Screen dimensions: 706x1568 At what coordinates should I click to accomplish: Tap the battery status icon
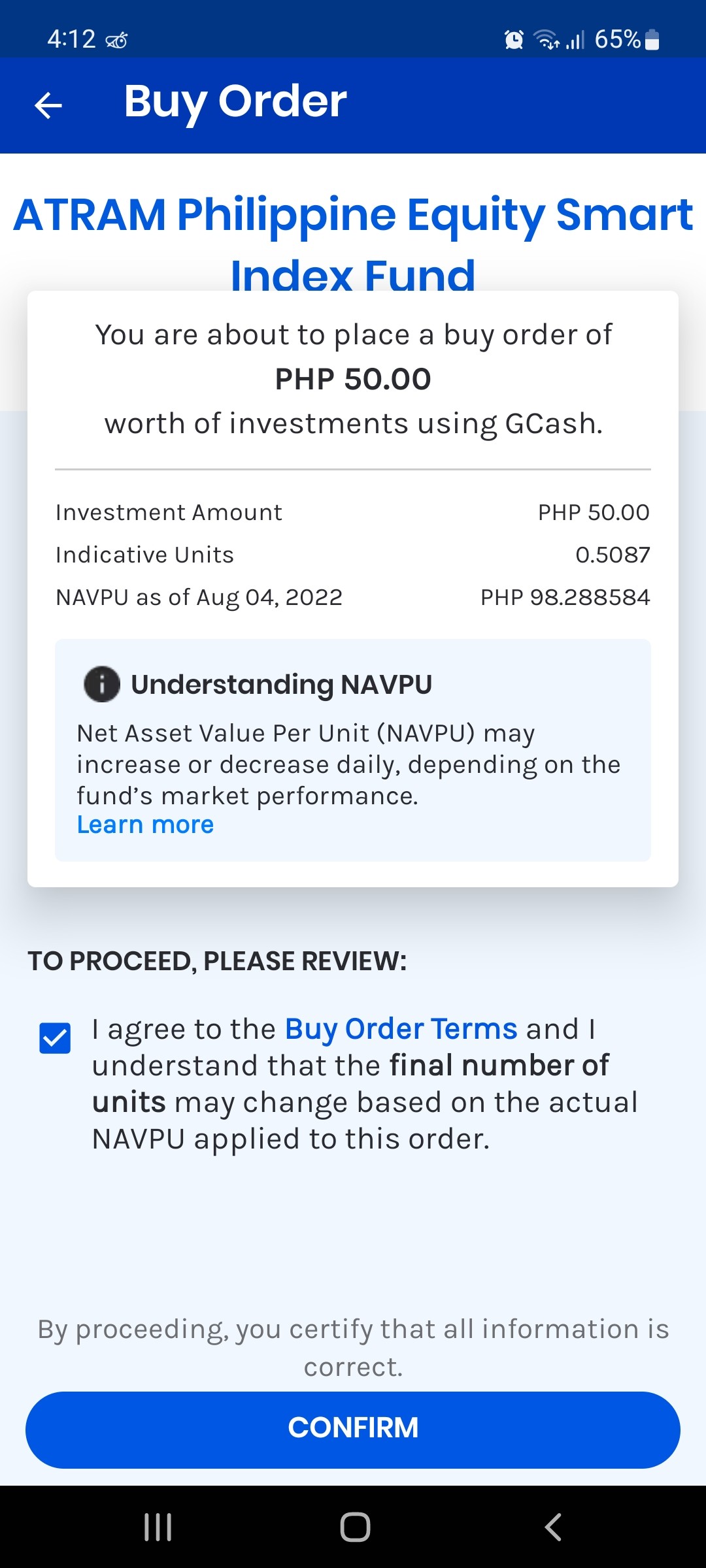652,40
